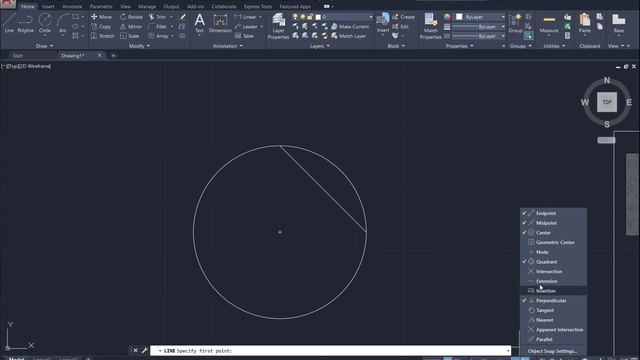
Task: Click the Paste clipboard tool
Action: pos(584,23)
